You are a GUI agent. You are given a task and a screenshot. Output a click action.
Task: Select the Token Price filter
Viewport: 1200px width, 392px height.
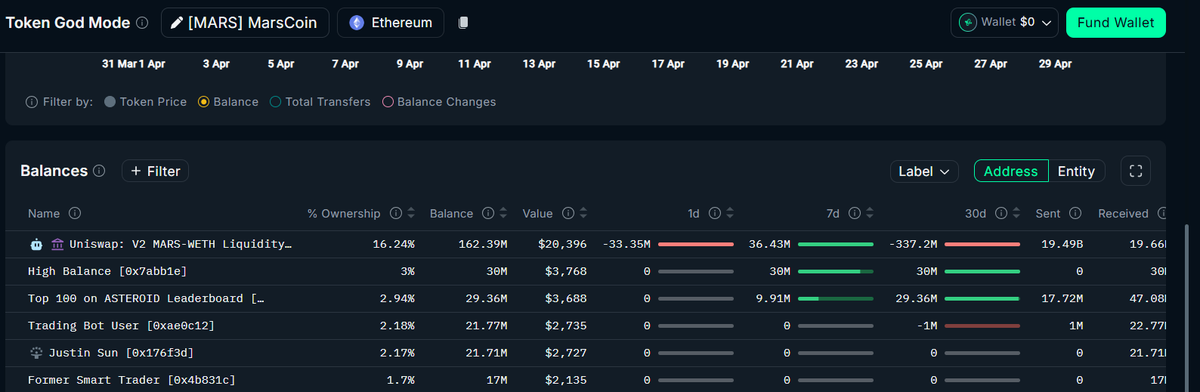pyautogui.click(x=145, y=102)
